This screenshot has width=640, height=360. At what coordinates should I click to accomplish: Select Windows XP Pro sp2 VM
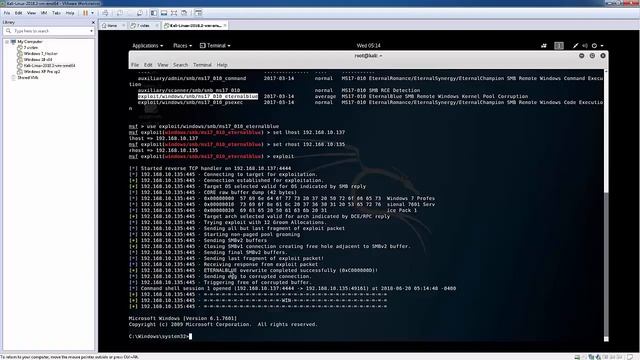pyautogui.click(x=42, y=71)
